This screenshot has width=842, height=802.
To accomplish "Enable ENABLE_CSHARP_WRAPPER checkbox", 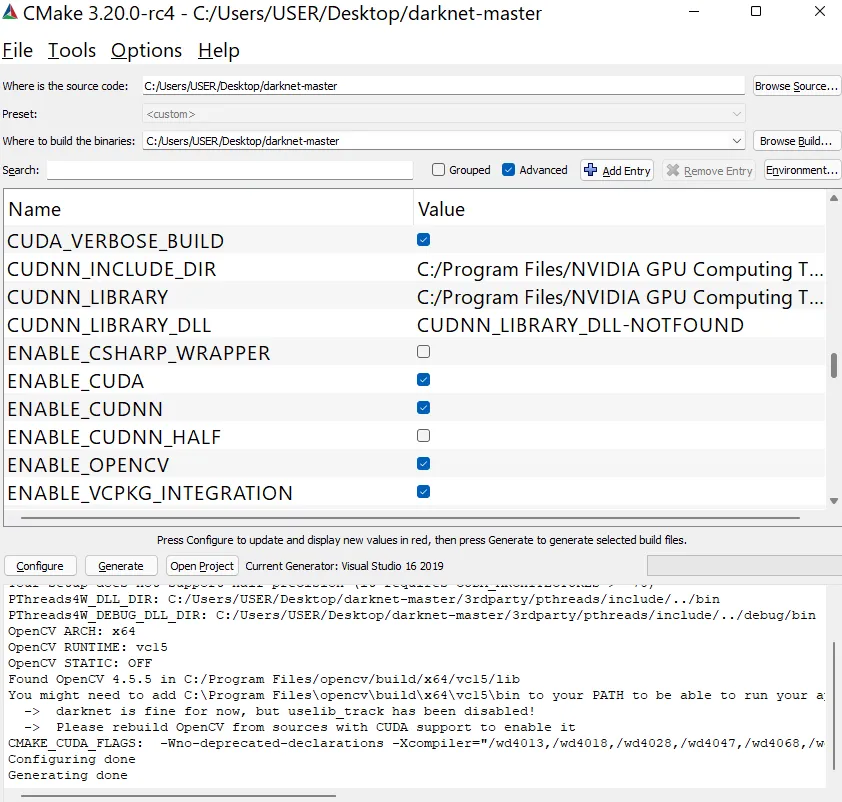I will [423, 352].
